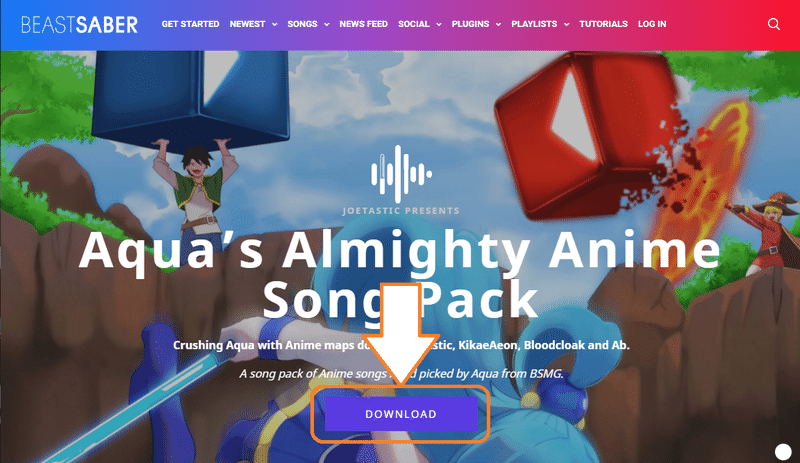Expand the Newest dropdown chevron
This screenshot has width=800, height=463.
(274, 25)
